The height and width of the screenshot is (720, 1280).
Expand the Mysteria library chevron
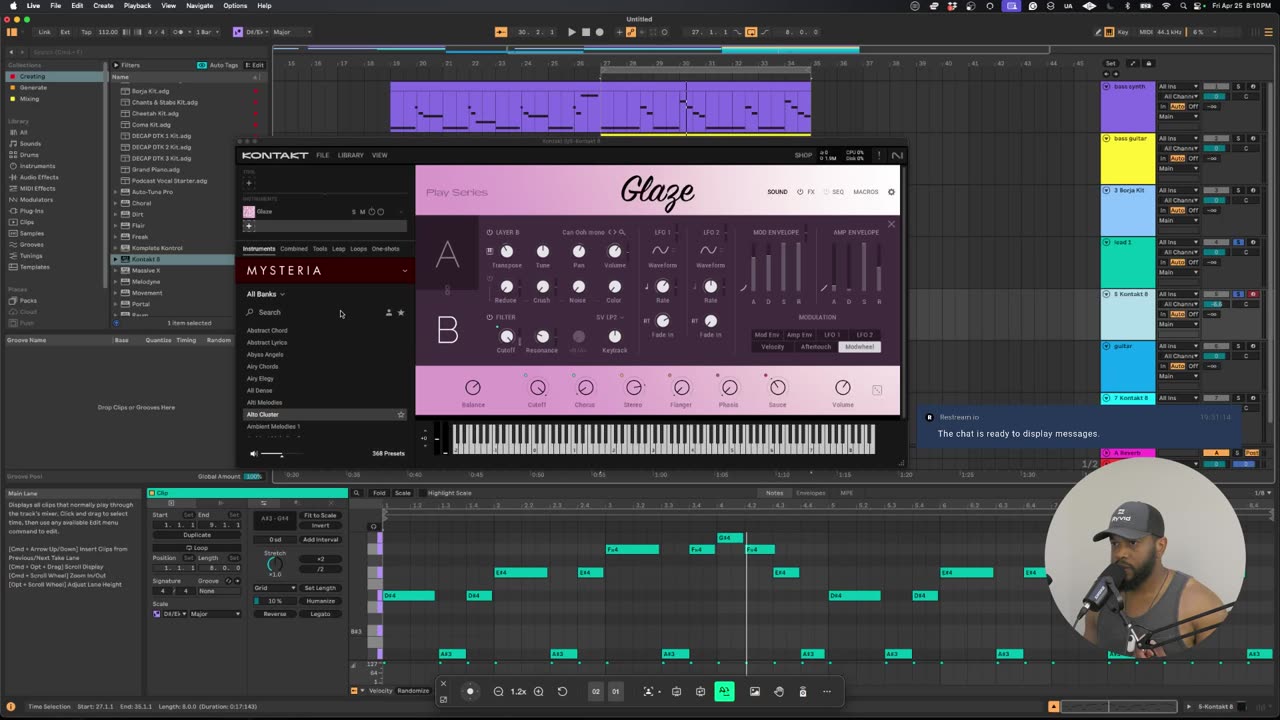pos(404,270)
